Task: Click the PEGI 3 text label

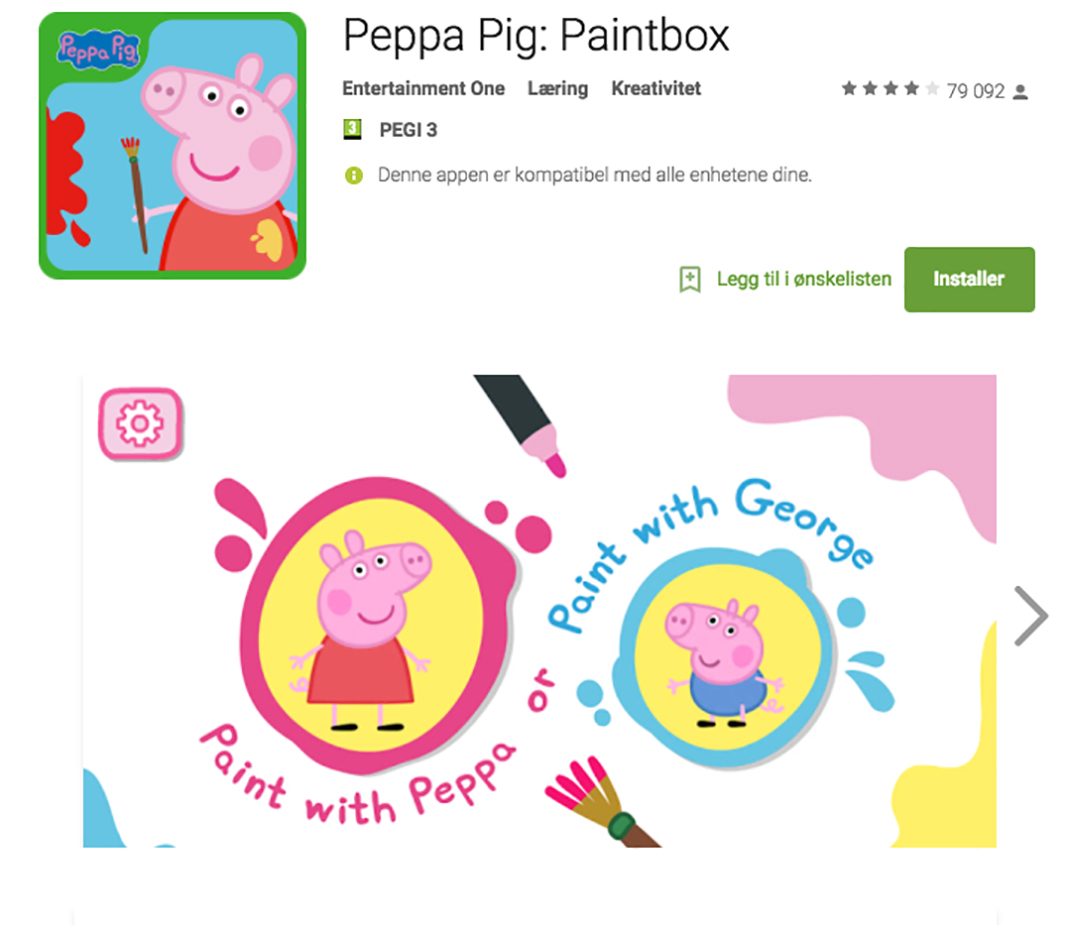Action: [408, 129]
